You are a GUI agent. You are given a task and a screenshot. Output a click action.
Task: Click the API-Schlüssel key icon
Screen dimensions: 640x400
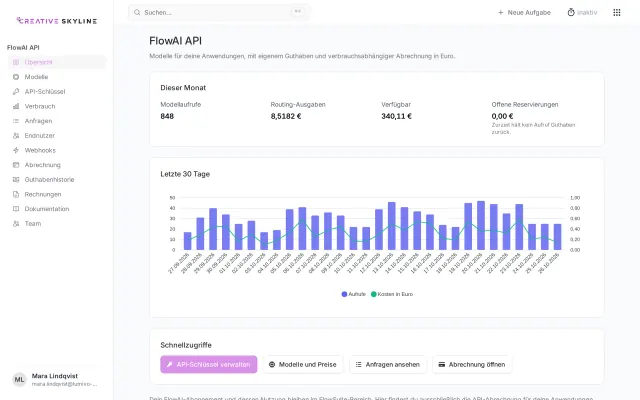pos(16,91)
